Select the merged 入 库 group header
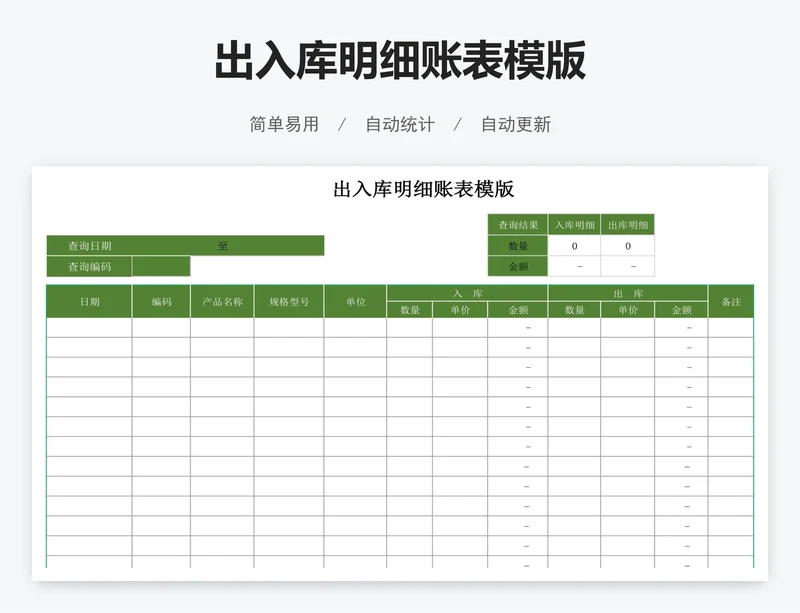Viewport: 800px width, 613px height. tap(467, 293)
